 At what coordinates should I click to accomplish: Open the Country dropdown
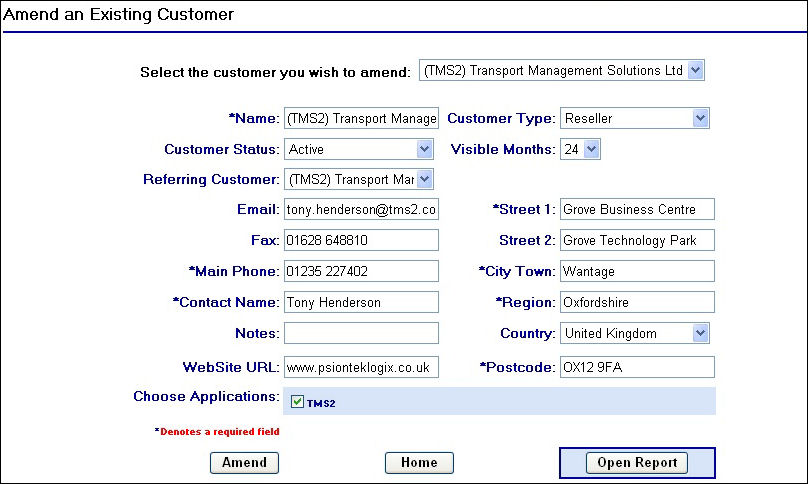[x=635, y=333]
